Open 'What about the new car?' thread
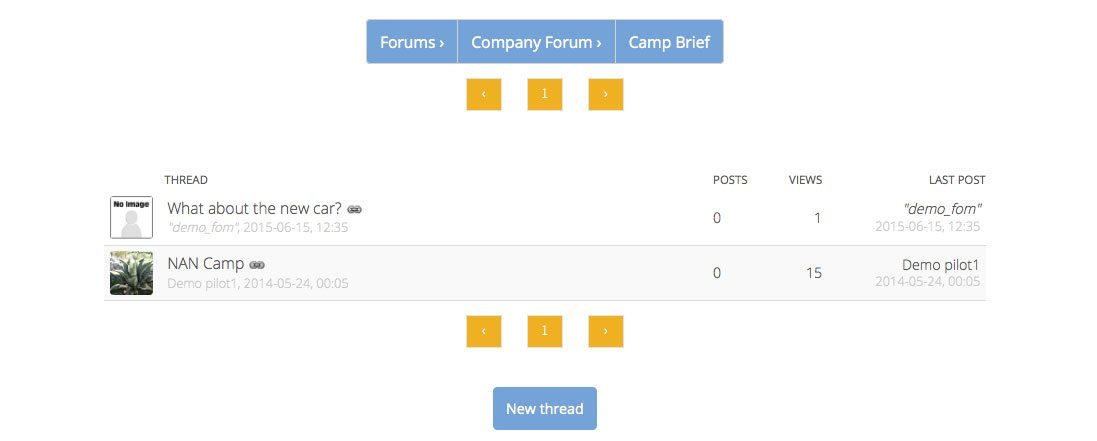 click(x=255, y=209)
